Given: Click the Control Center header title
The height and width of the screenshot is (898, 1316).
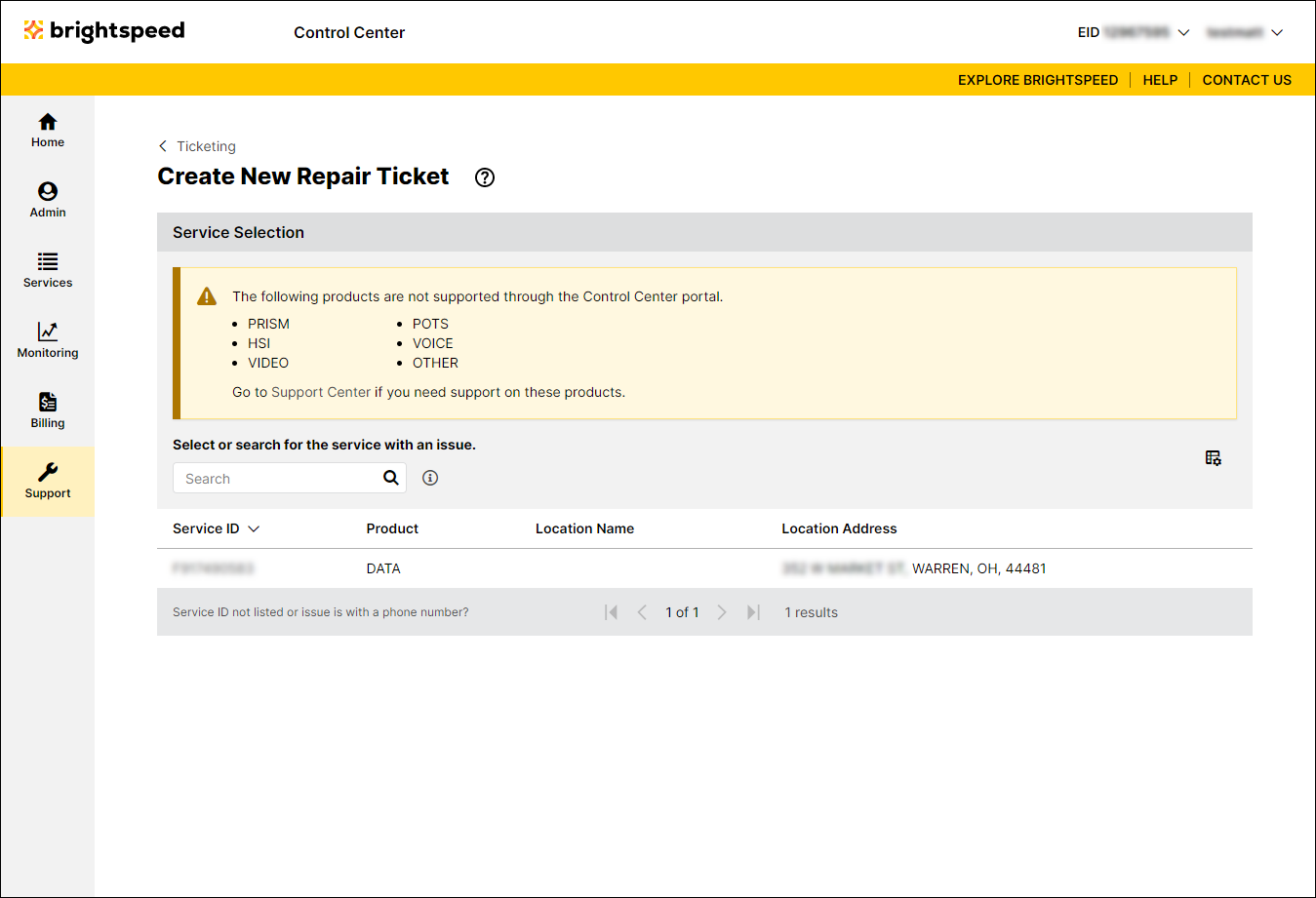Looking at the screenshot, I should pyautogui.click(x=349, y=32).
